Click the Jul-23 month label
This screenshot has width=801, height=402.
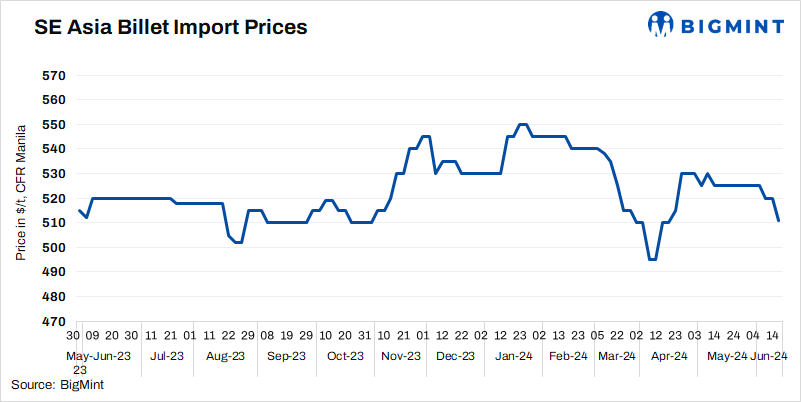167,355
